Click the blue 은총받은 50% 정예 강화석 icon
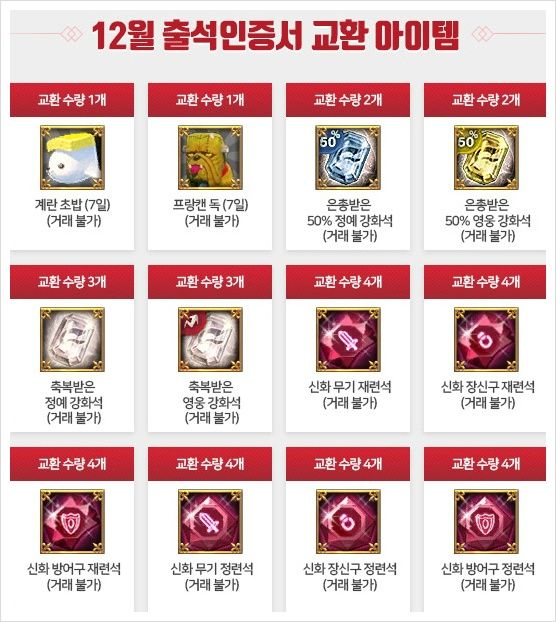This screenshot has width=556, height=622. (348, 157)
